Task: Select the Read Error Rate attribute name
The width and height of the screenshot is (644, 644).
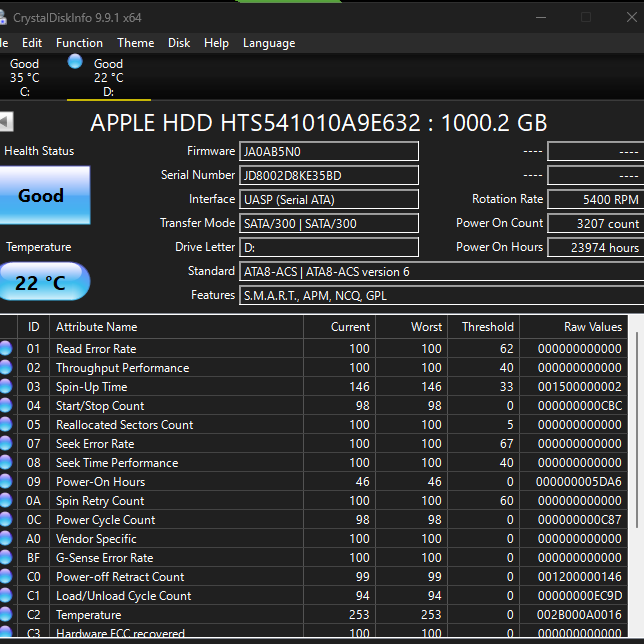Action: coord(96,349)
